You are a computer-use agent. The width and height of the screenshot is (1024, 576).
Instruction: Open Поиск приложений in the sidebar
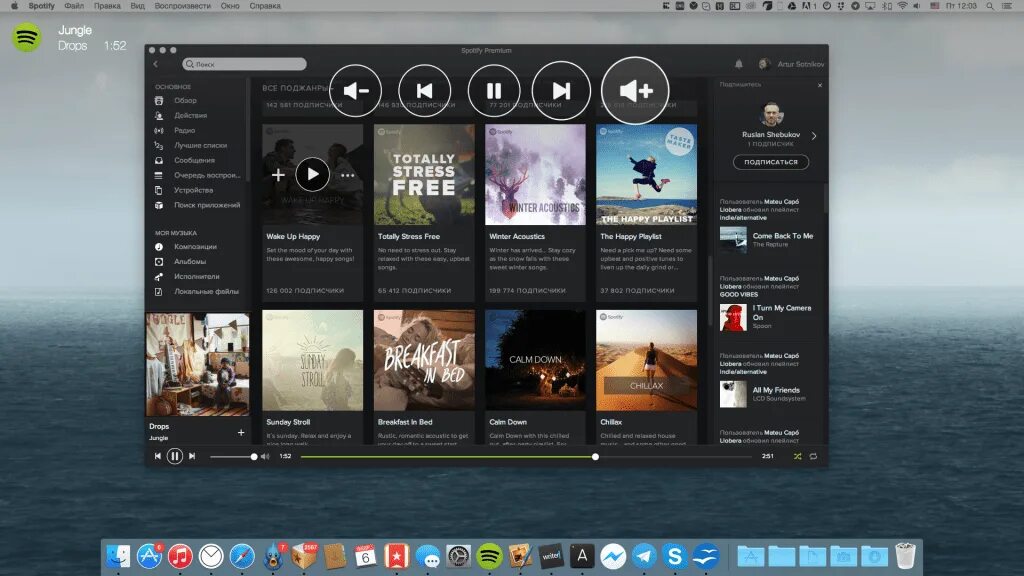coord(206,205)
